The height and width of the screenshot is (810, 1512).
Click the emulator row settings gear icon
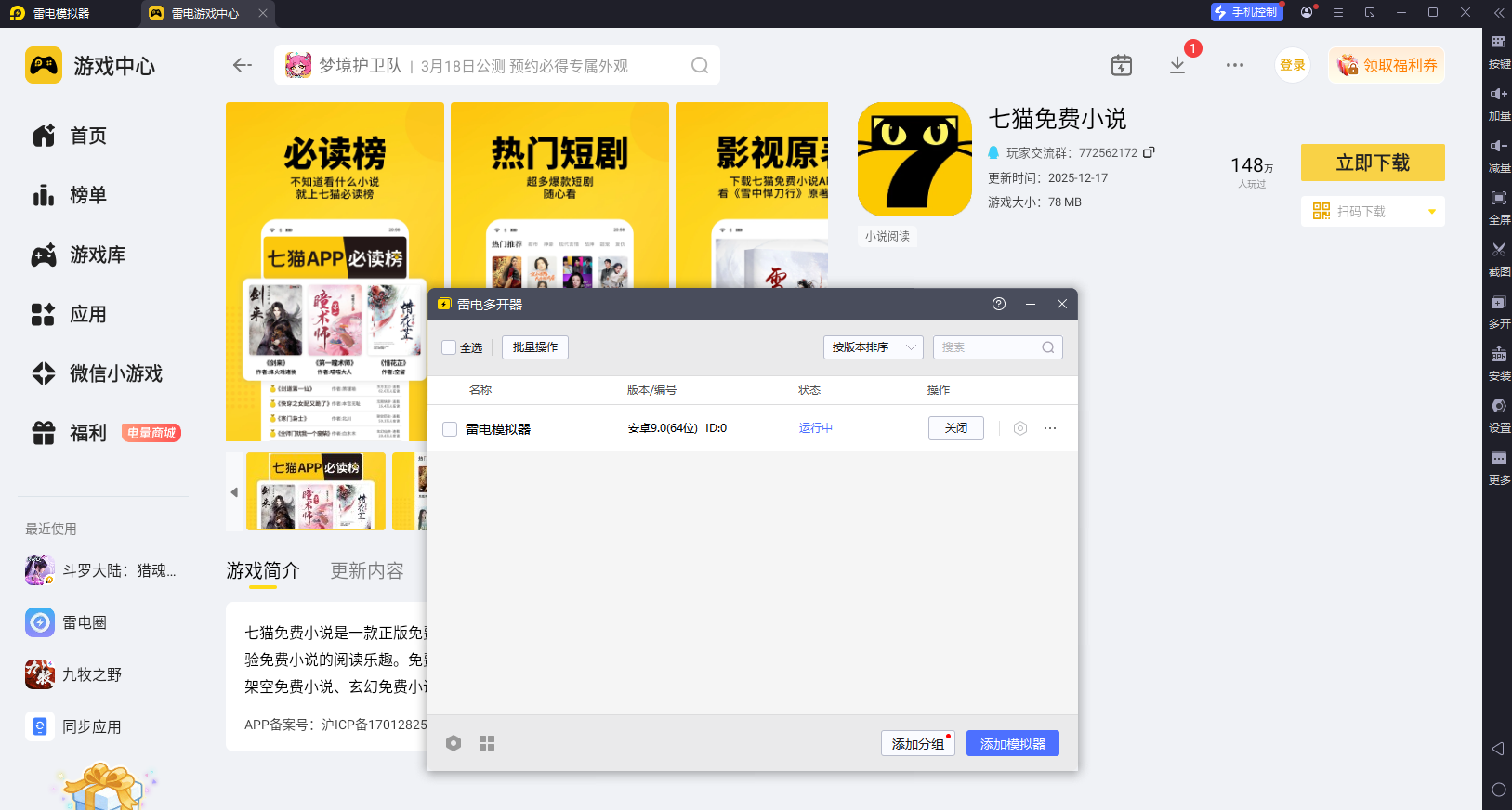(x=1020, y=428)
